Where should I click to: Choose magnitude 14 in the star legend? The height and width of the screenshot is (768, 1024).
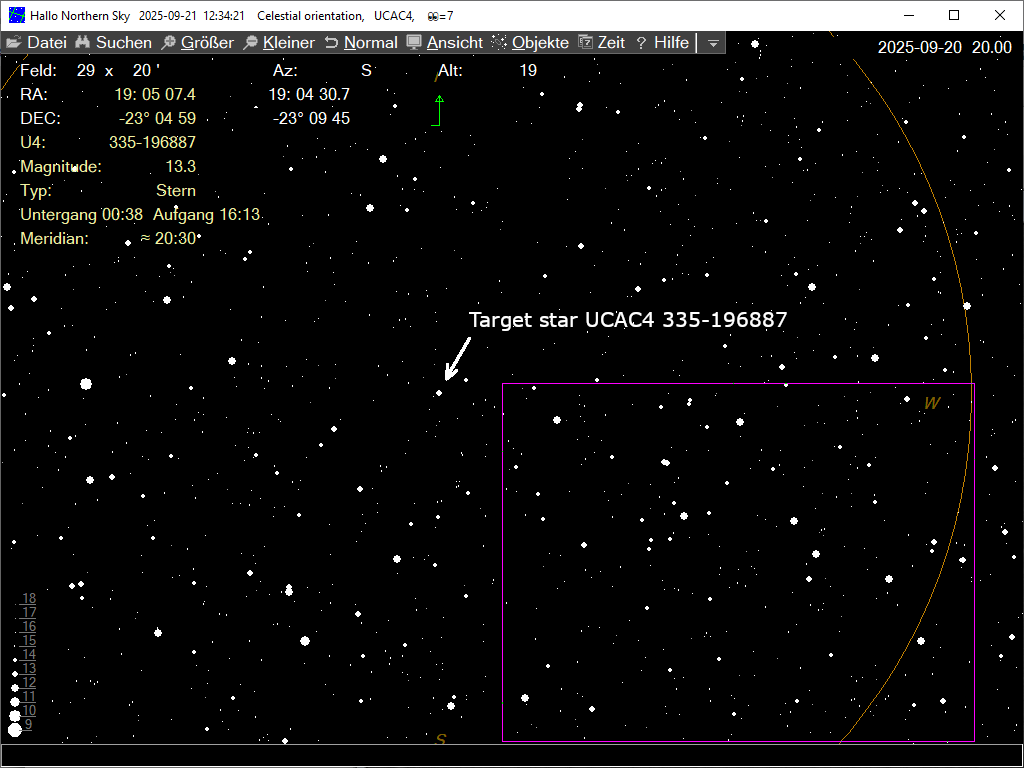tap(29, 655)
